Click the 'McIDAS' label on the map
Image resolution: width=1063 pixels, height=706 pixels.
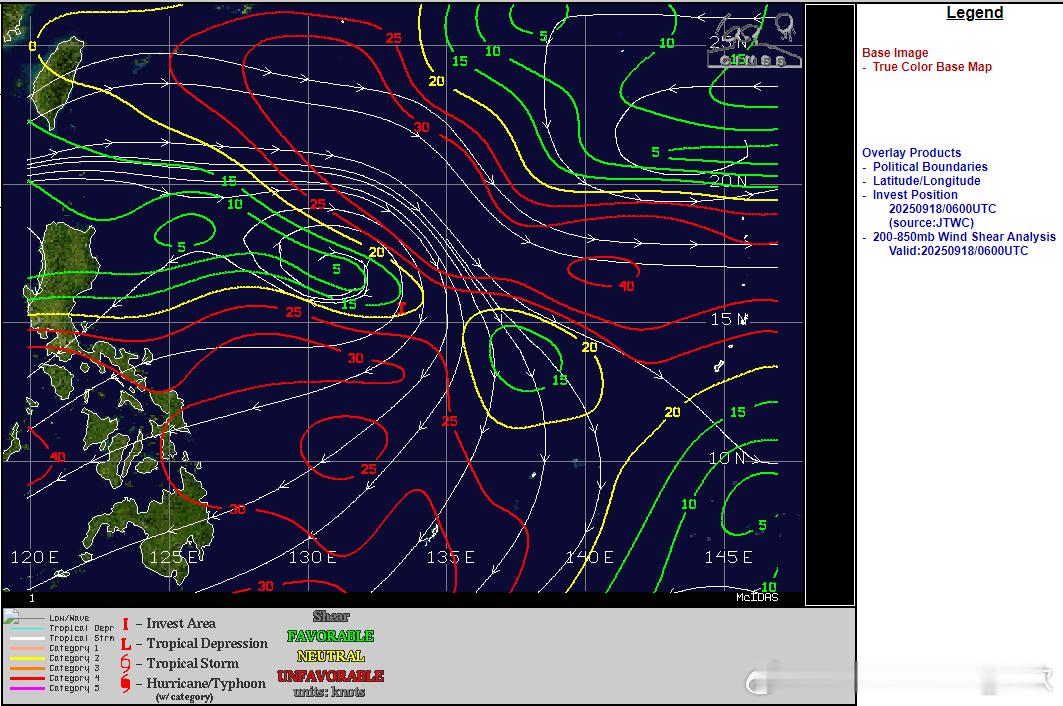(x=757, y=597)
